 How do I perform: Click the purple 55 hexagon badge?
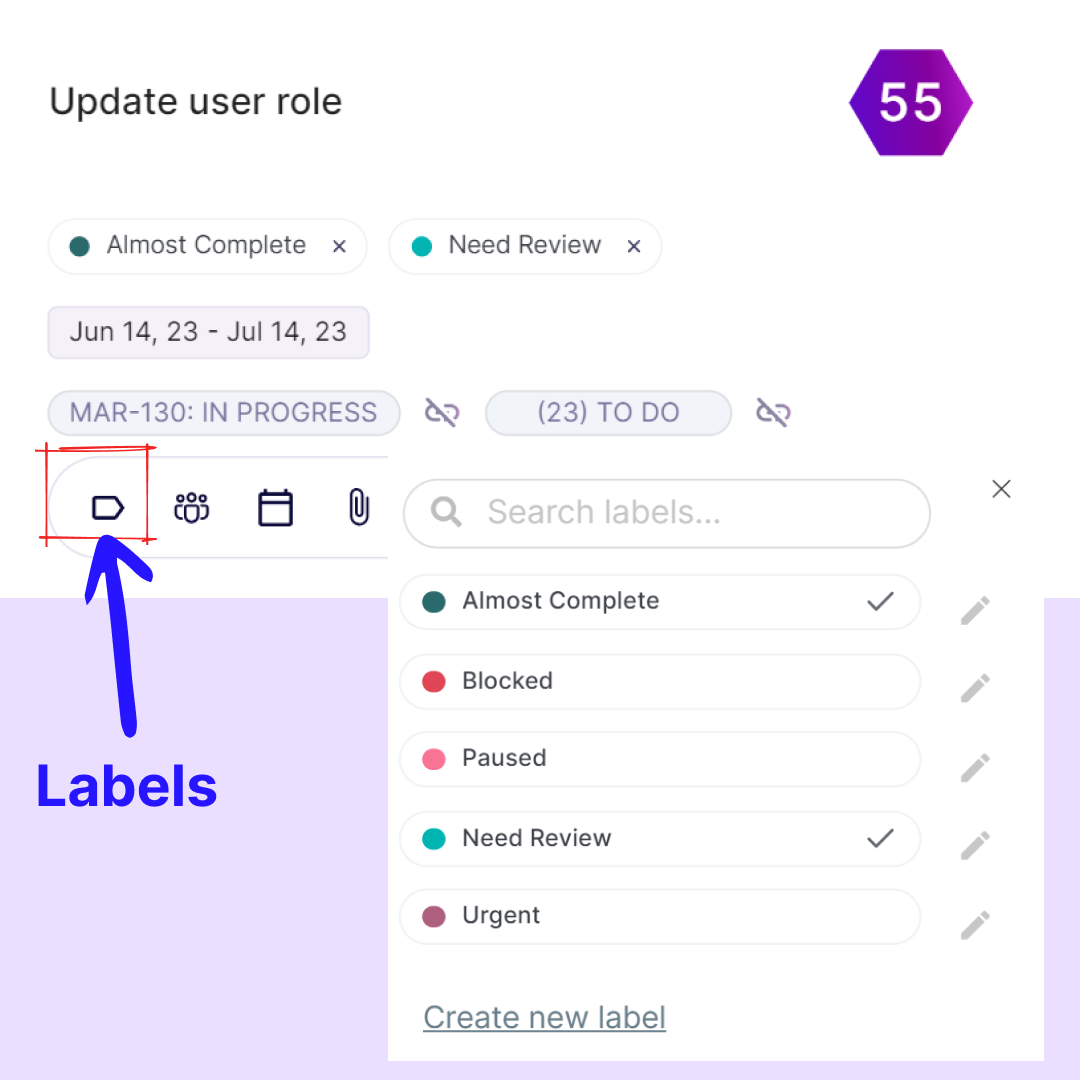(910, 102)
